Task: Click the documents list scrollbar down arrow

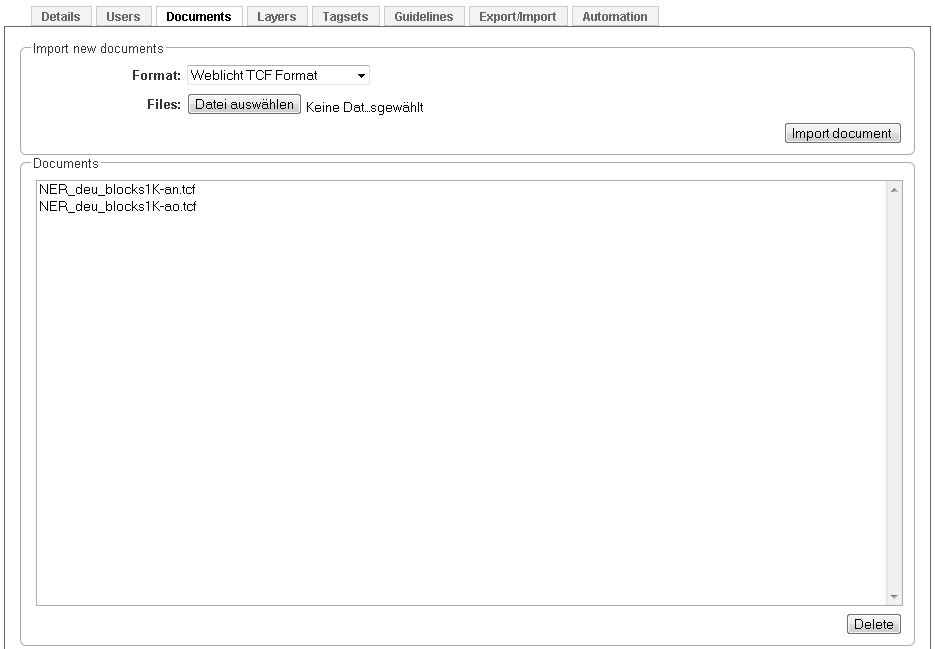Action: click(x=894, y=597)
